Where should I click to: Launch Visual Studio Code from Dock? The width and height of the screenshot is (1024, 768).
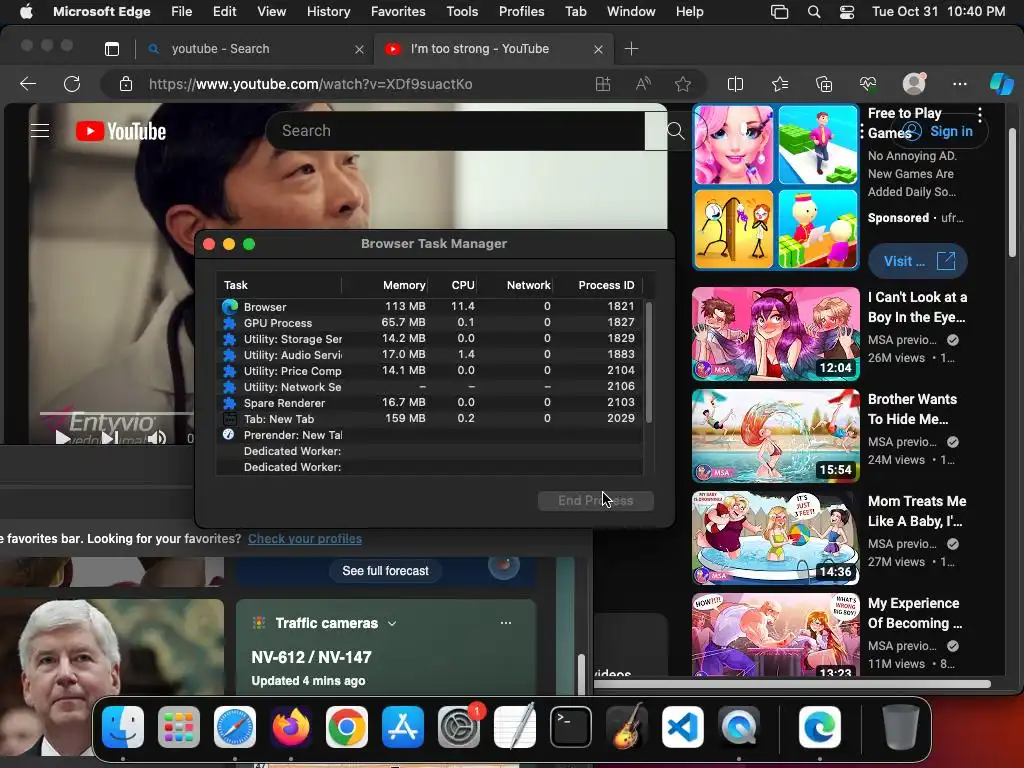(x=682, y=726)
